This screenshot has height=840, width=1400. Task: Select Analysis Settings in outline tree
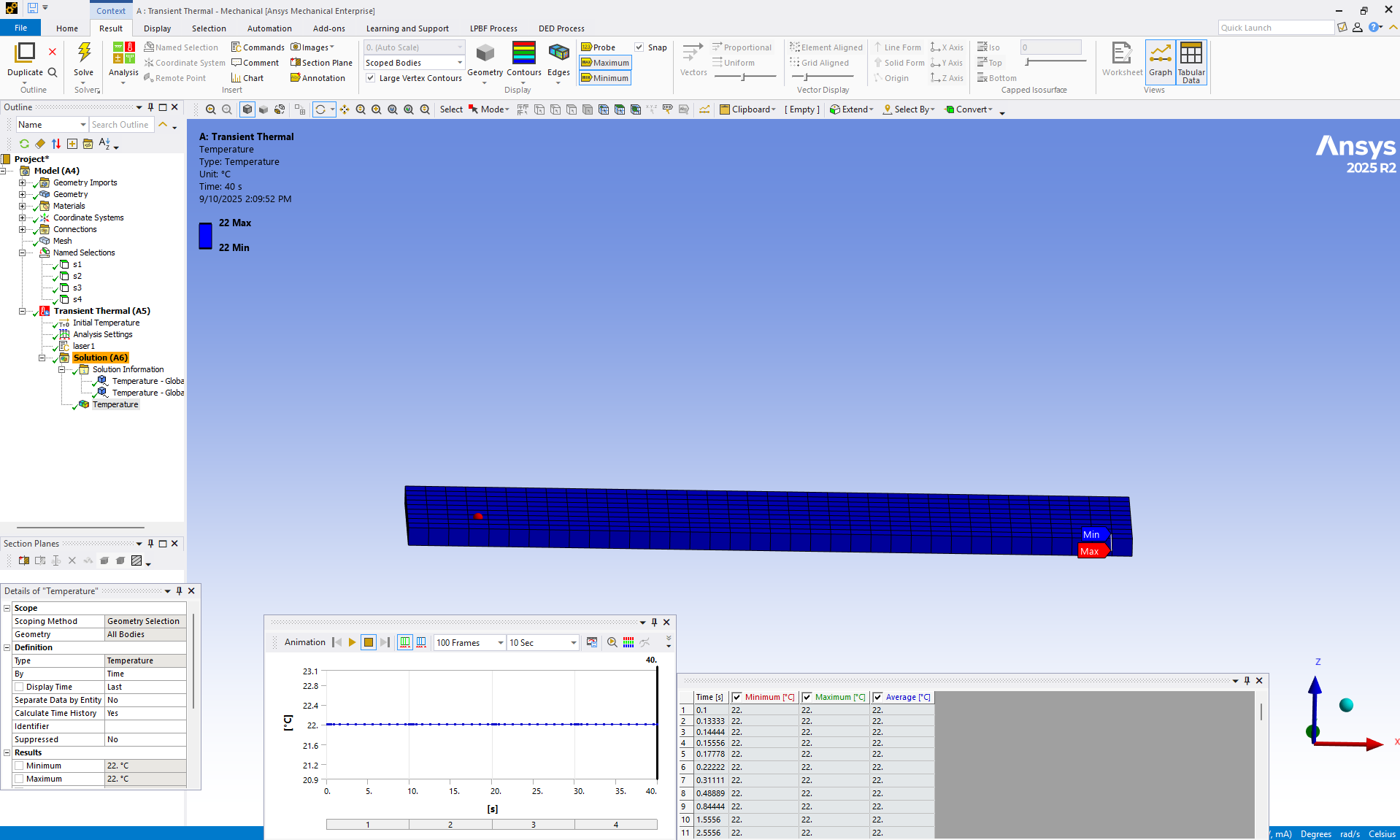103,334
